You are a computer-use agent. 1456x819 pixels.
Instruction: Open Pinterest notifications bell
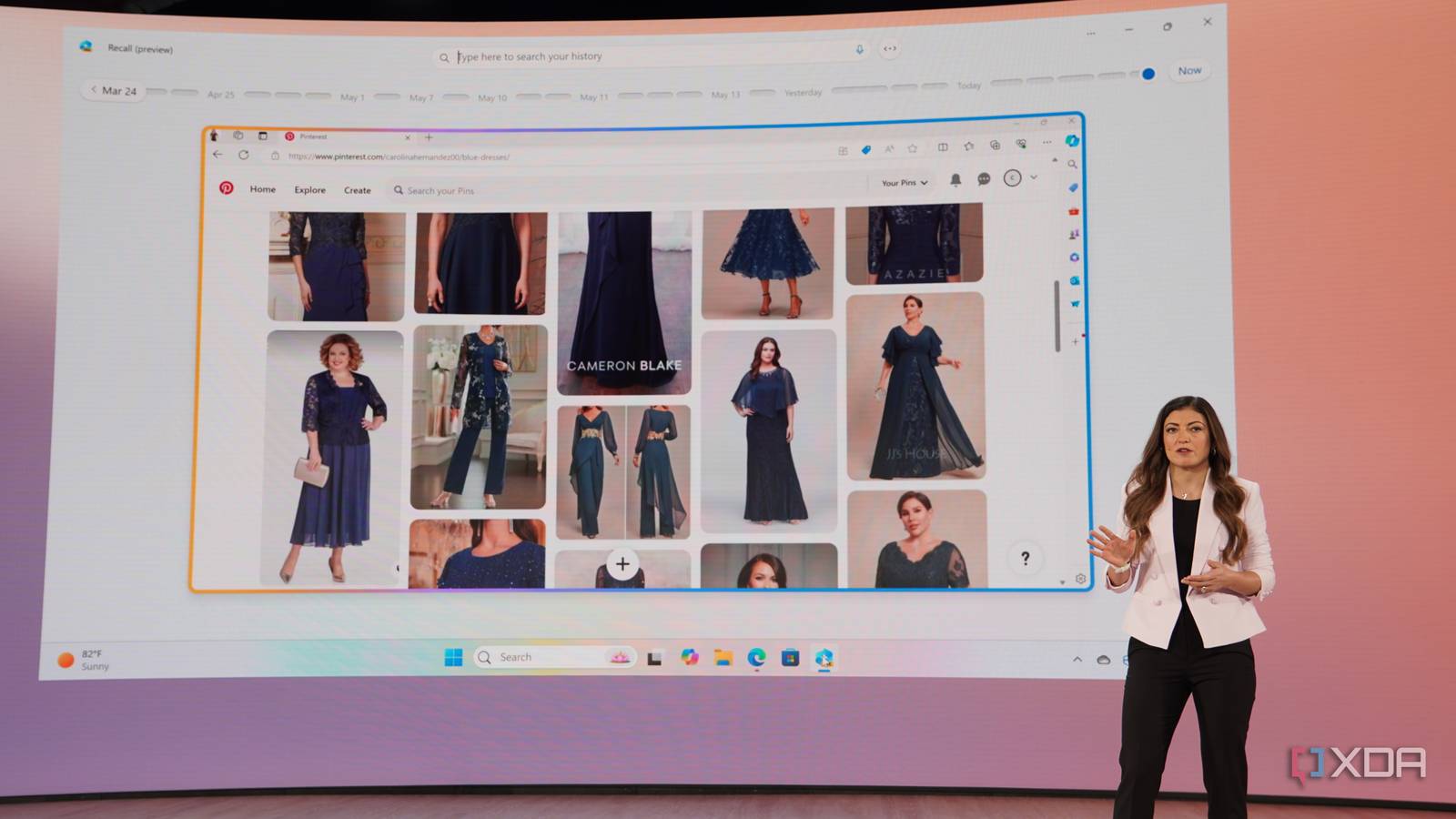click(955, 179)
